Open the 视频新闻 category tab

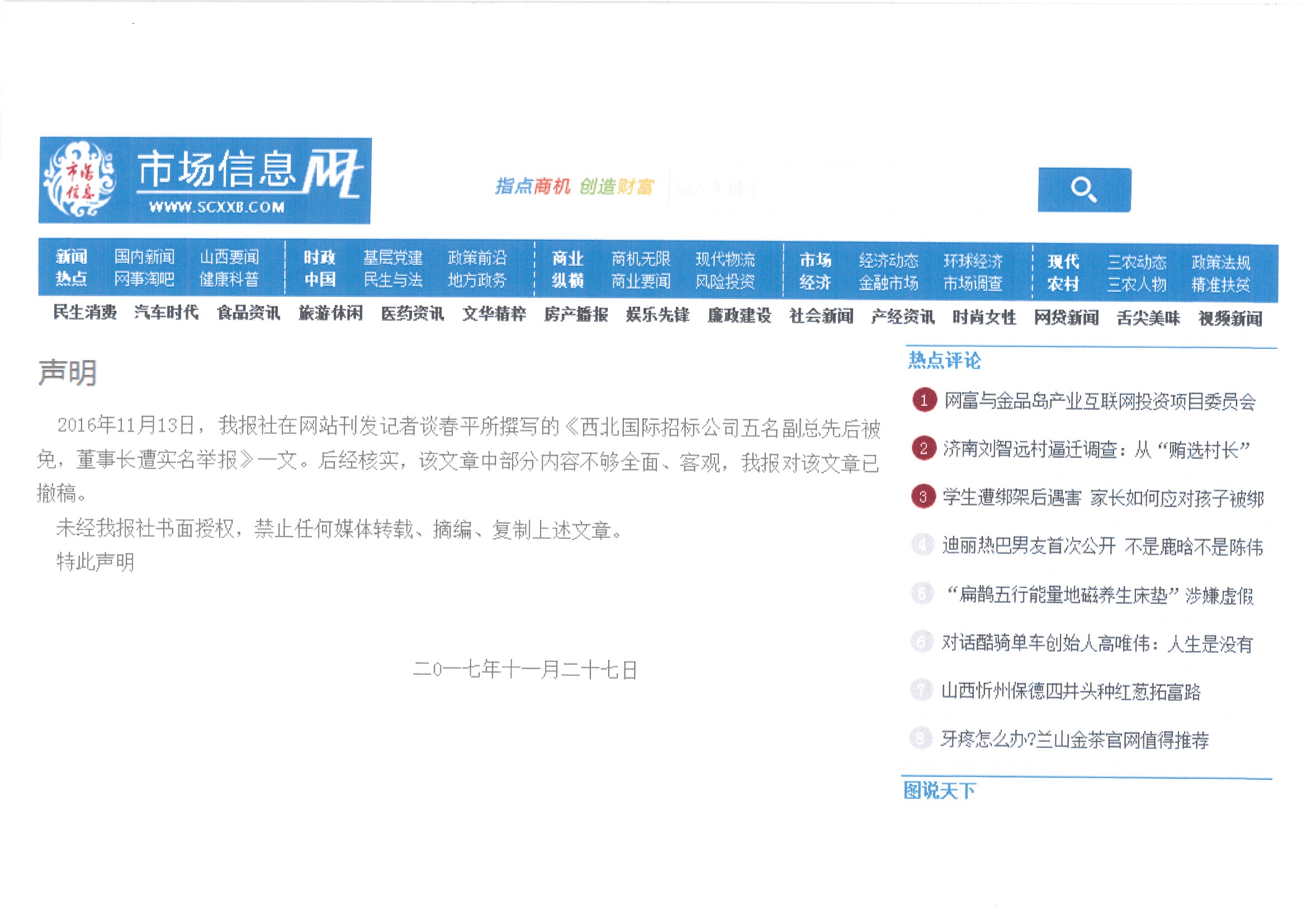point(1230,318)
